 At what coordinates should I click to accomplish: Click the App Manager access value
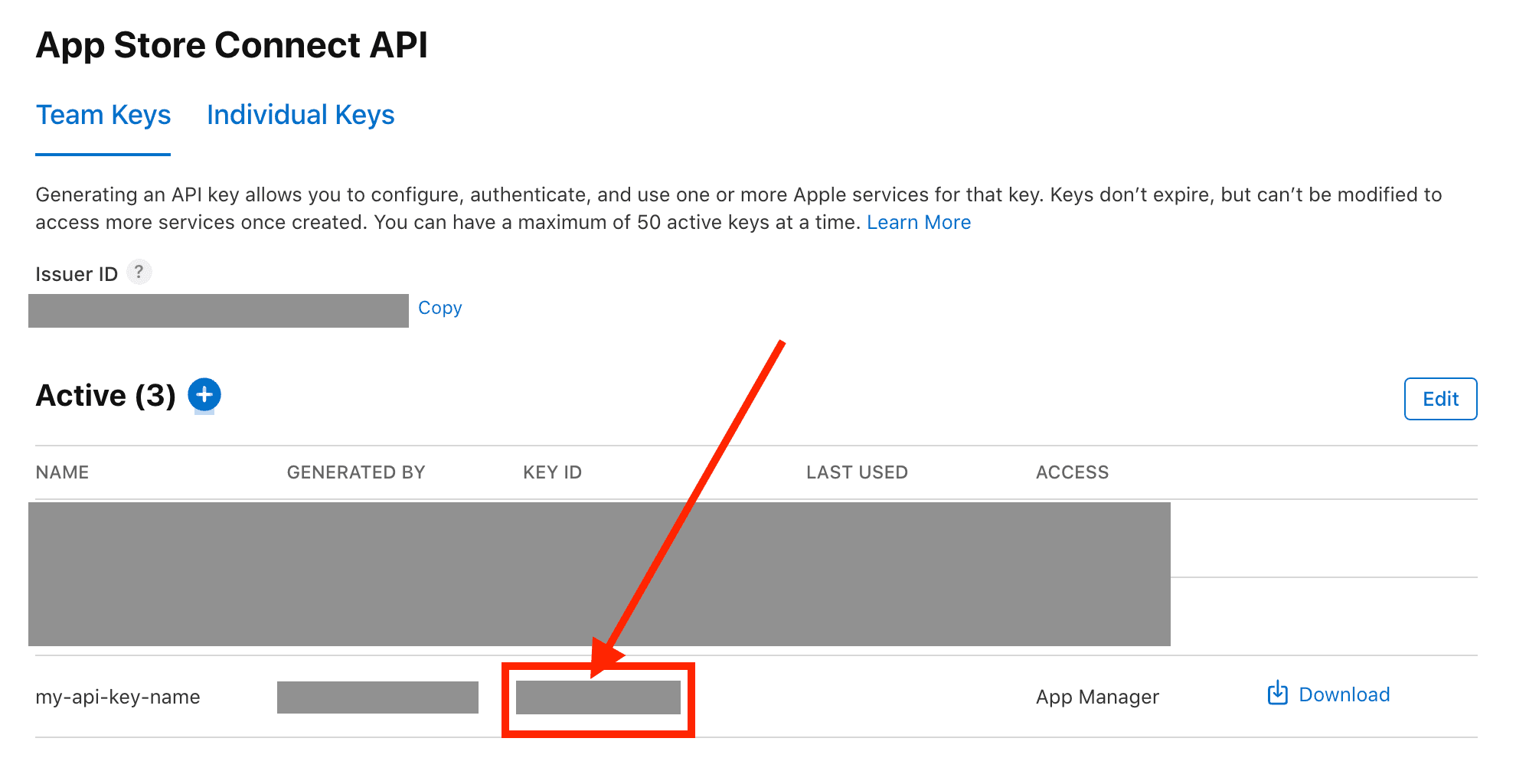coord(1097,697)
